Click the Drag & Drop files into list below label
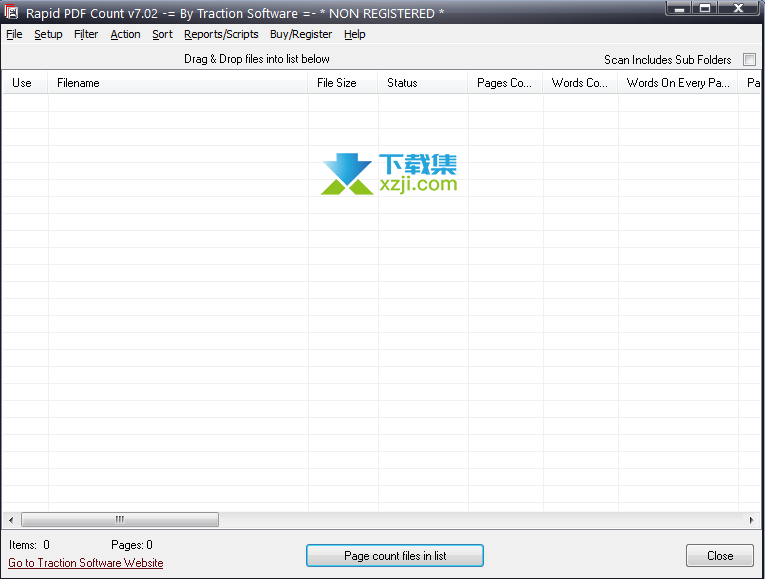The image size is (765, 579). click(257, 59)
